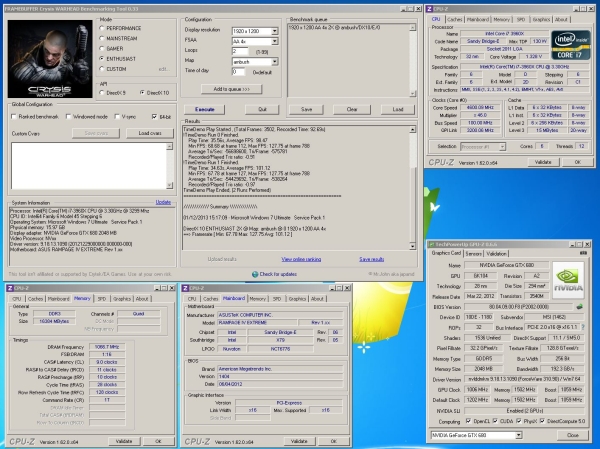Image resolution: width=600 pixels, height=449 pixels.
Task: Toggle the PhysX checkbox in GPU-Z
Action: coord(519,421)
